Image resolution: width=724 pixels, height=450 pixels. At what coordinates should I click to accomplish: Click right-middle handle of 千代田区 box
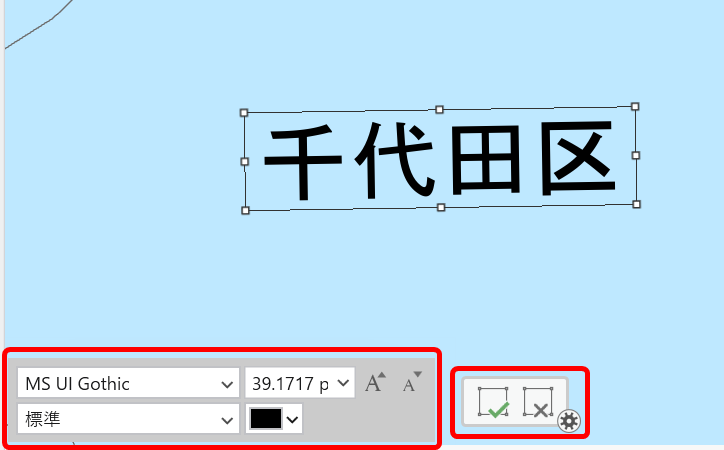pyautogui.click(x=636, y=156)
